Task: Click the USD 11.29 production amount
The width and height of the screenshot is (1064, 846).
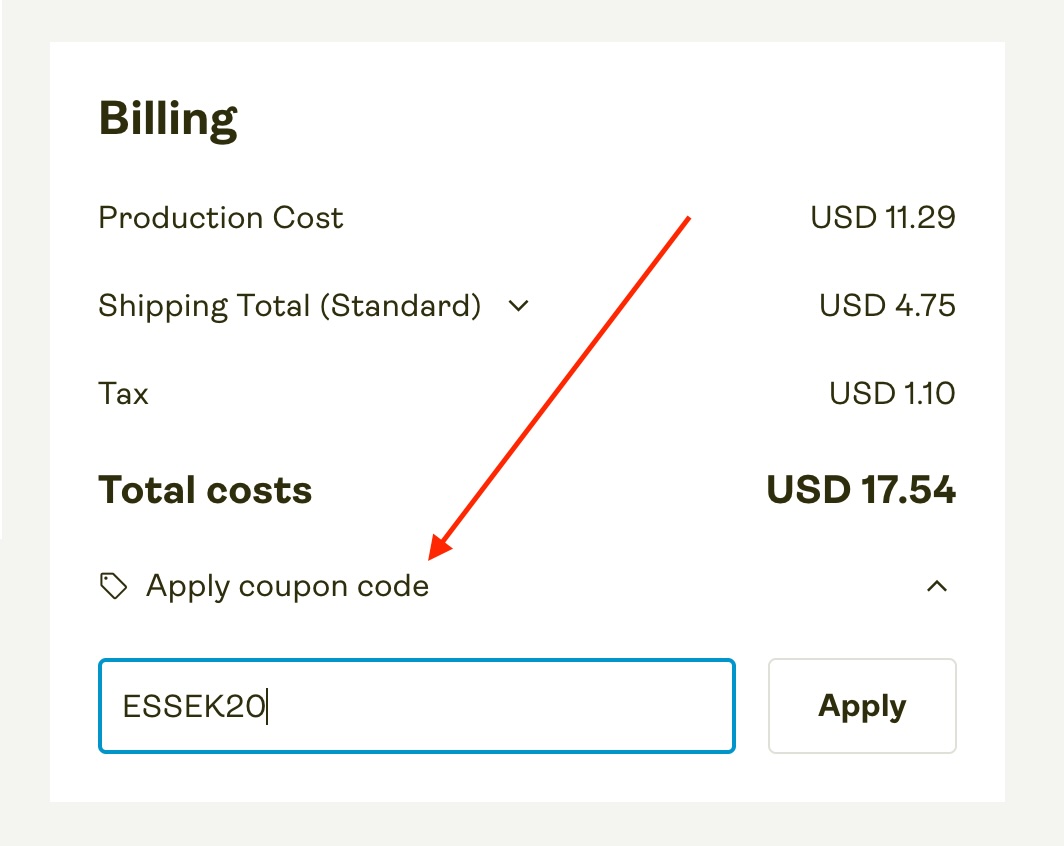Action: pos(882,218)
